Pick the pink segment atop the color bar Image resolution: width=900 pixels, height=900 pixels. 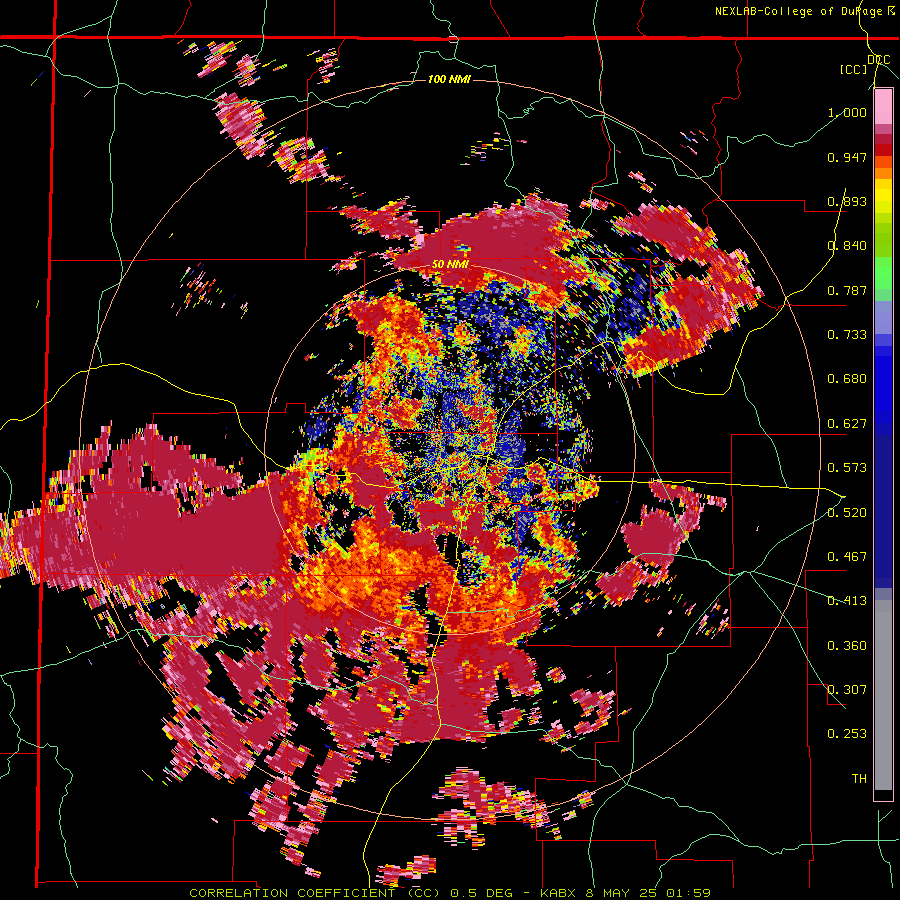click(883, 107)
